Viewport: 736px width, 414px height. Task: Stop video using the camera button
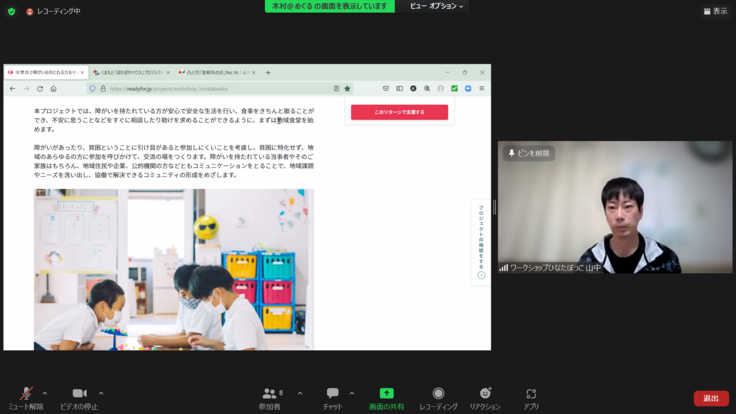pos(79,394)
